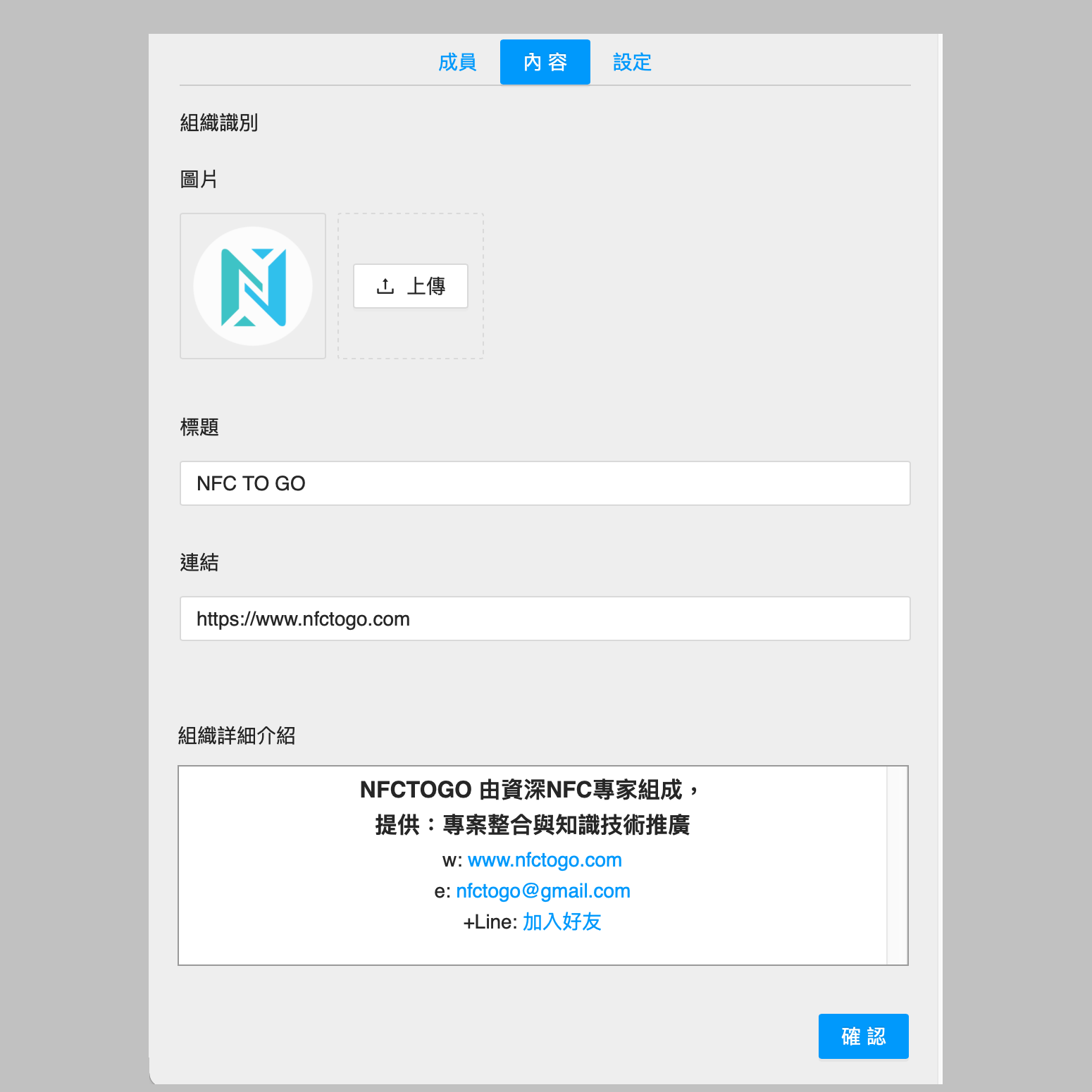Viewport: 1092px width, 1092px height.
Task: Click the 連結 field label
Action: click(199, 562)
